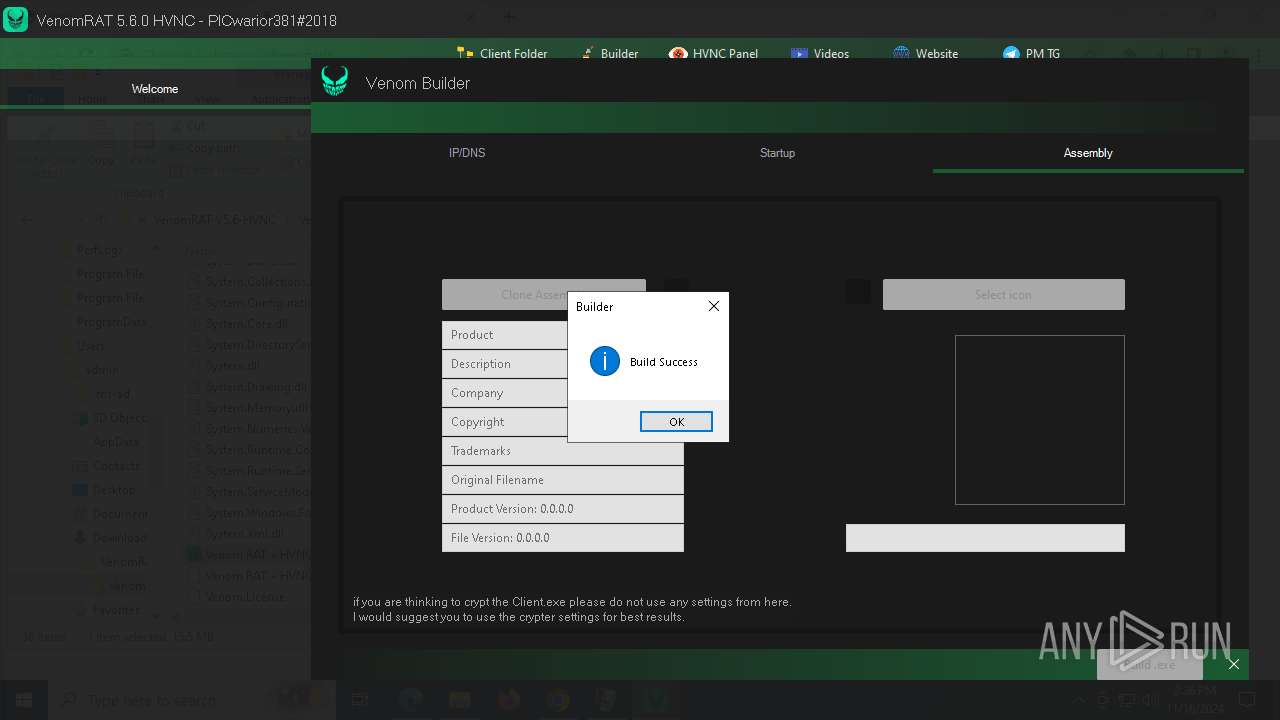Click the File Version 0.0.0.0 field

563,538
